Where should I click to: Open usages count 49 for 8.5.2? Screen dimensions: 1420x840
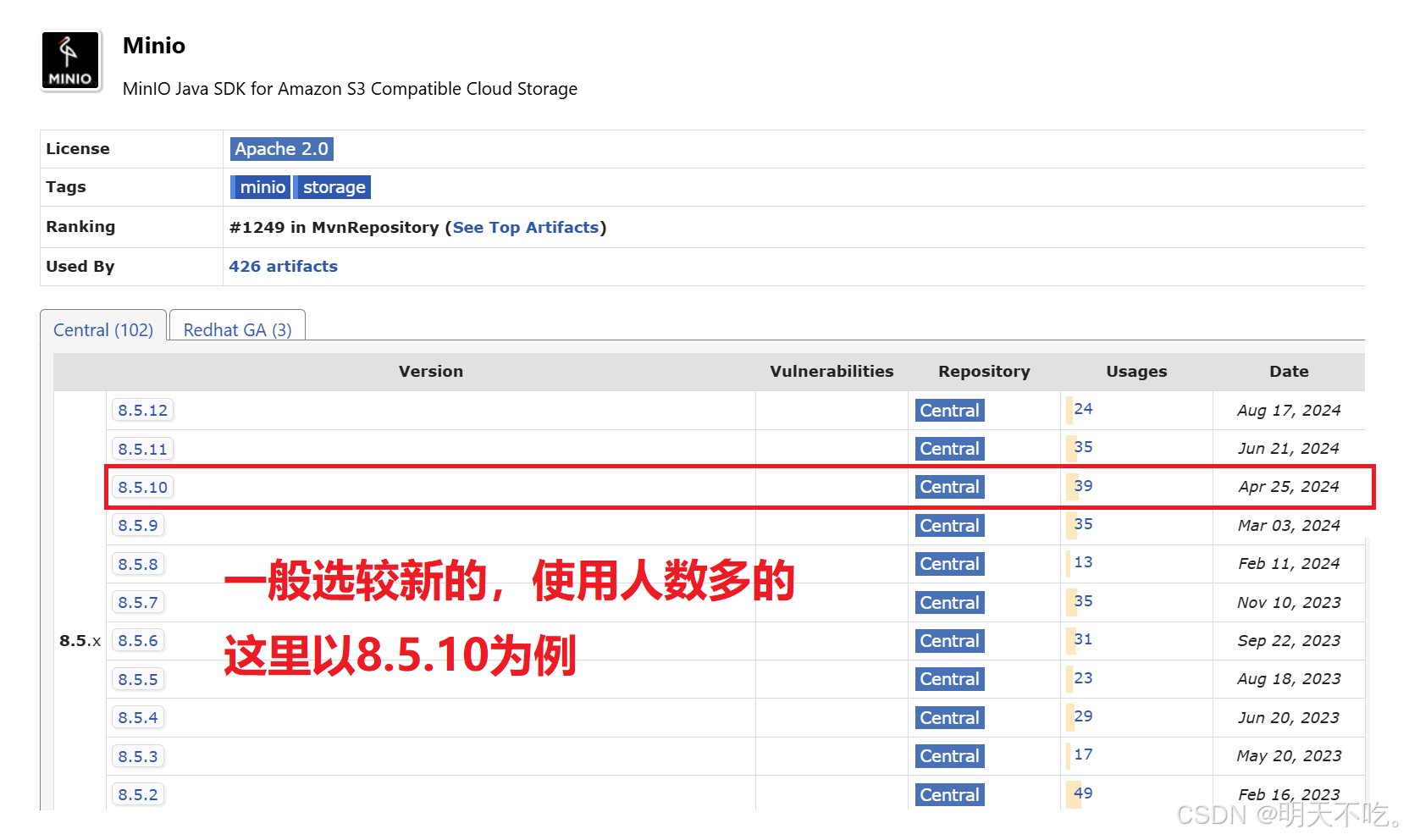pos(1083,793)
